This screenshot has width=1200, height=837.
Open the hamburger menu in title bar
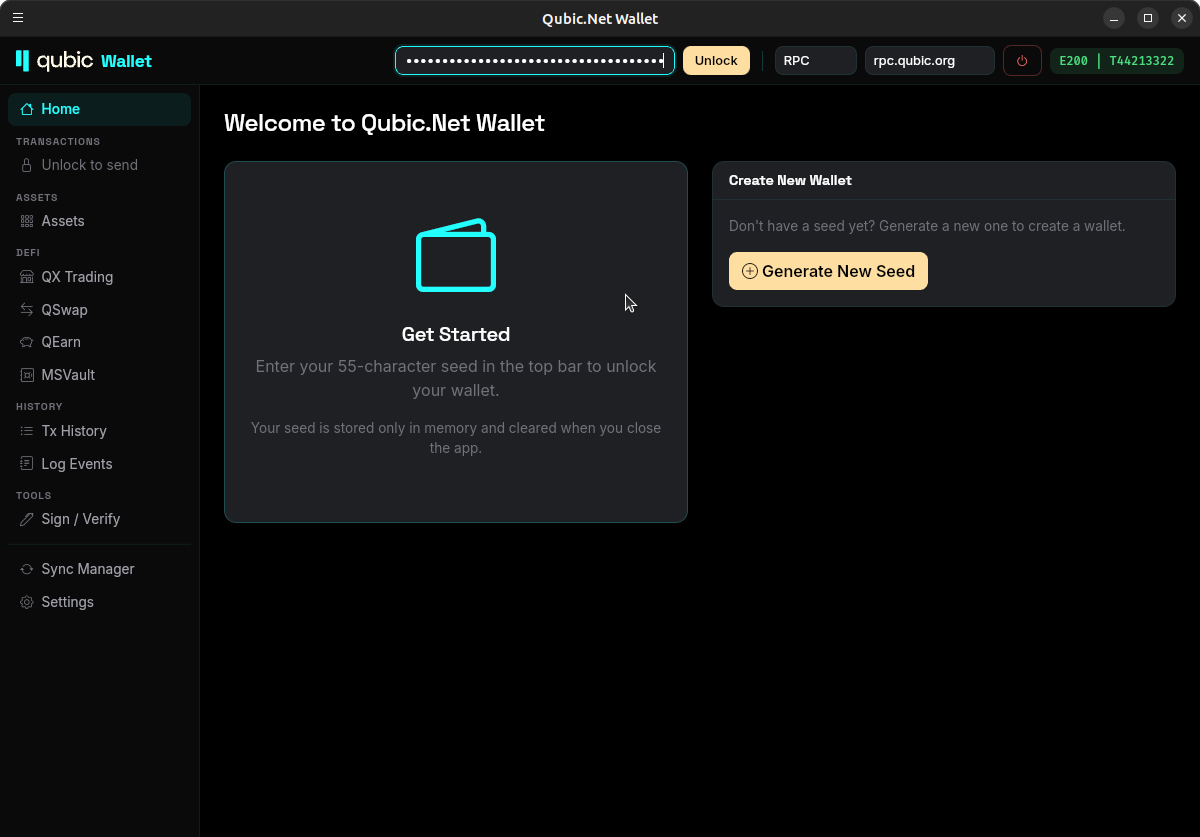click(18, 18)
